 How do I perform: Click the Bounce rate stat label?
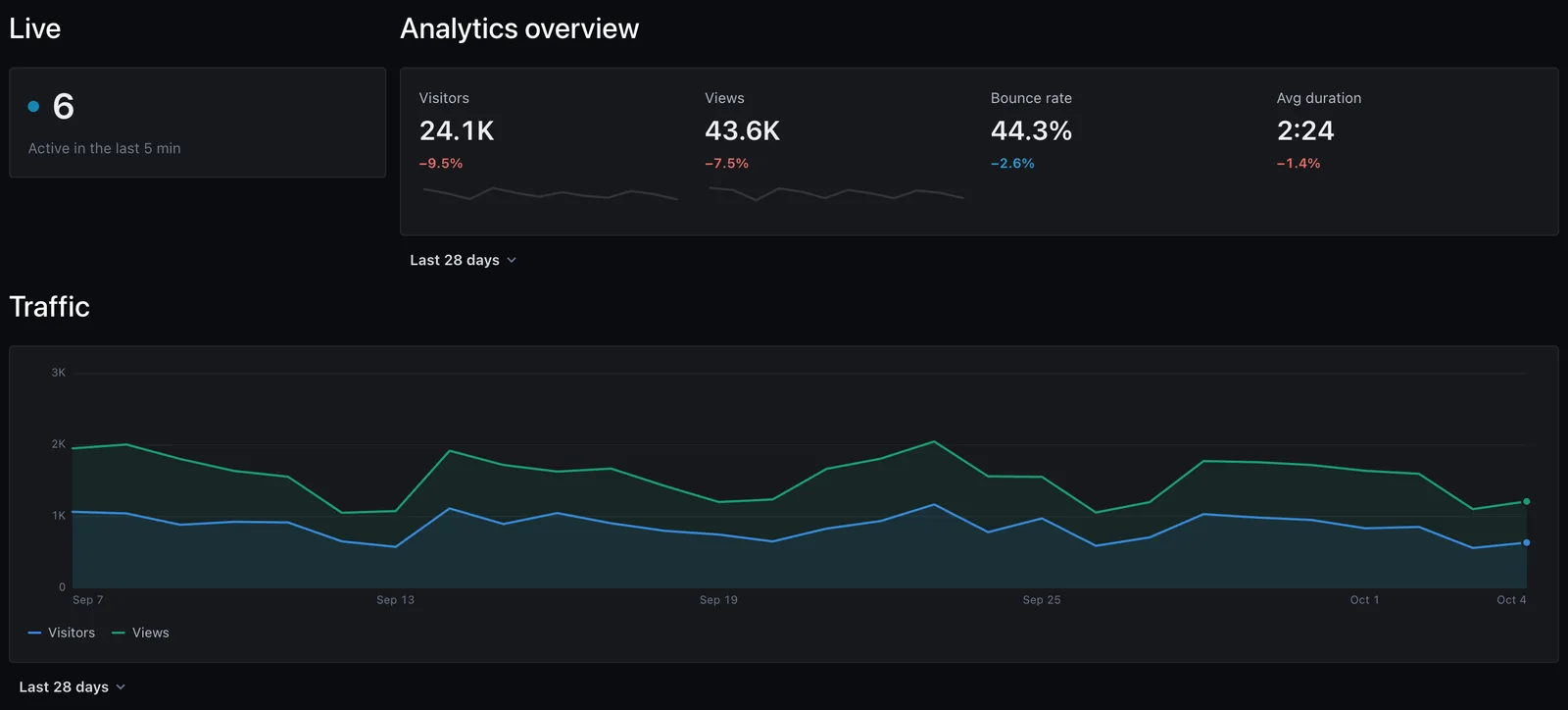pos(1031,98)
